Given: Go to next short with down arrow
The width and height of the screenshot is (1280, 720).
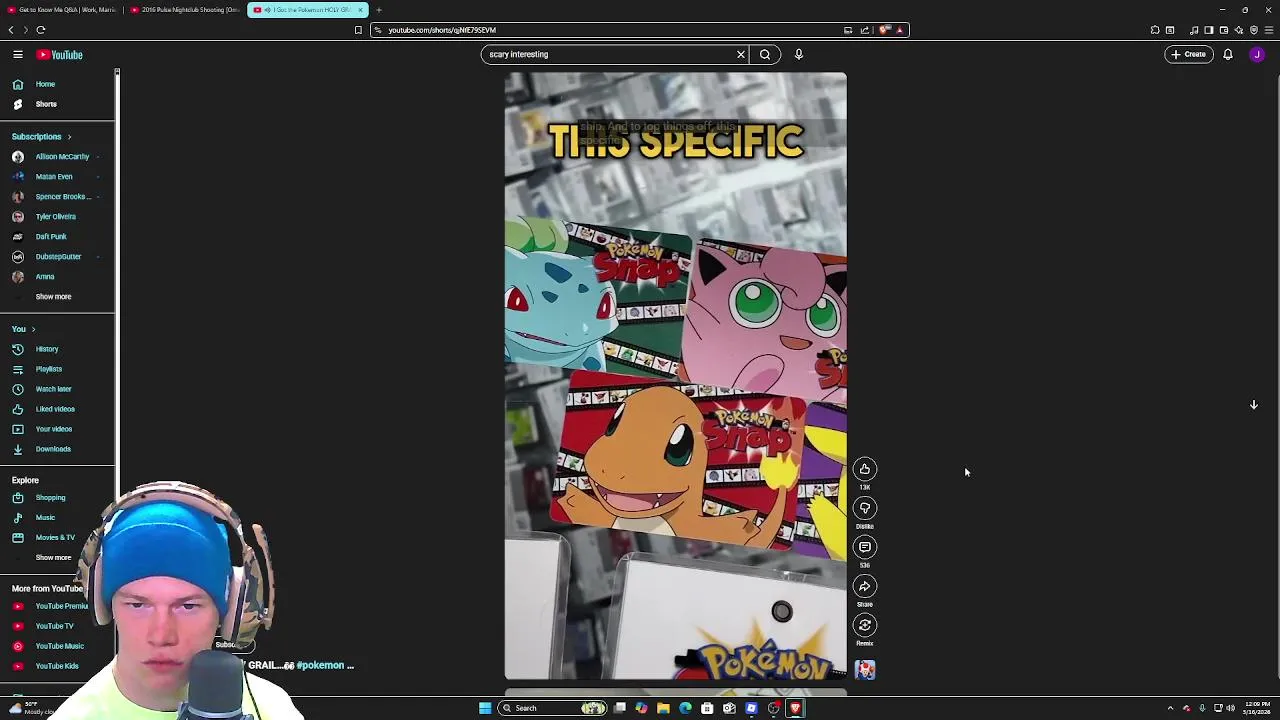Looking at the screenshot, I should coord(1253,405).
